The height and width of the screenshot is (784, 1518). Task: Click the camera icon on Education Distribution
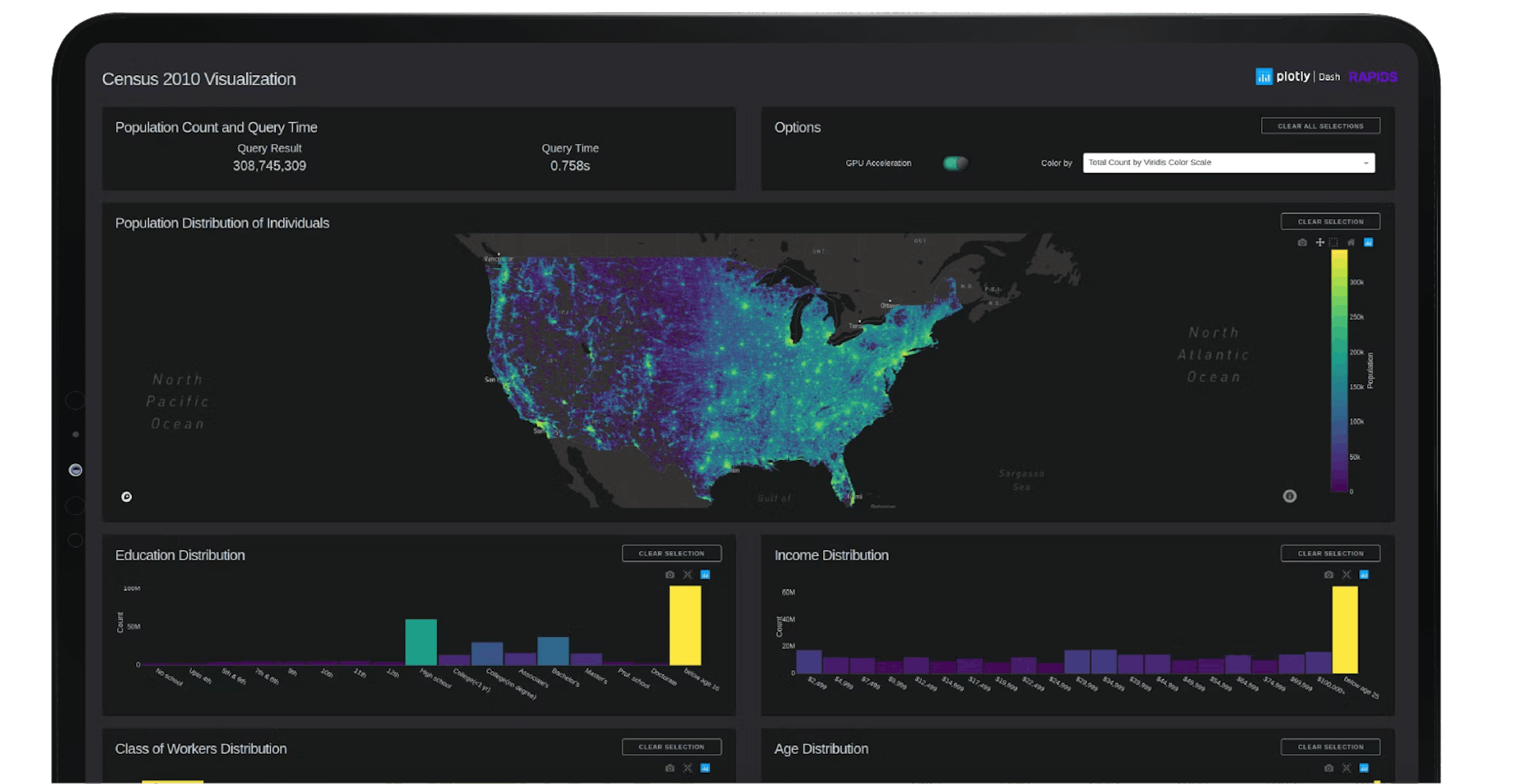tap(670, 575)
